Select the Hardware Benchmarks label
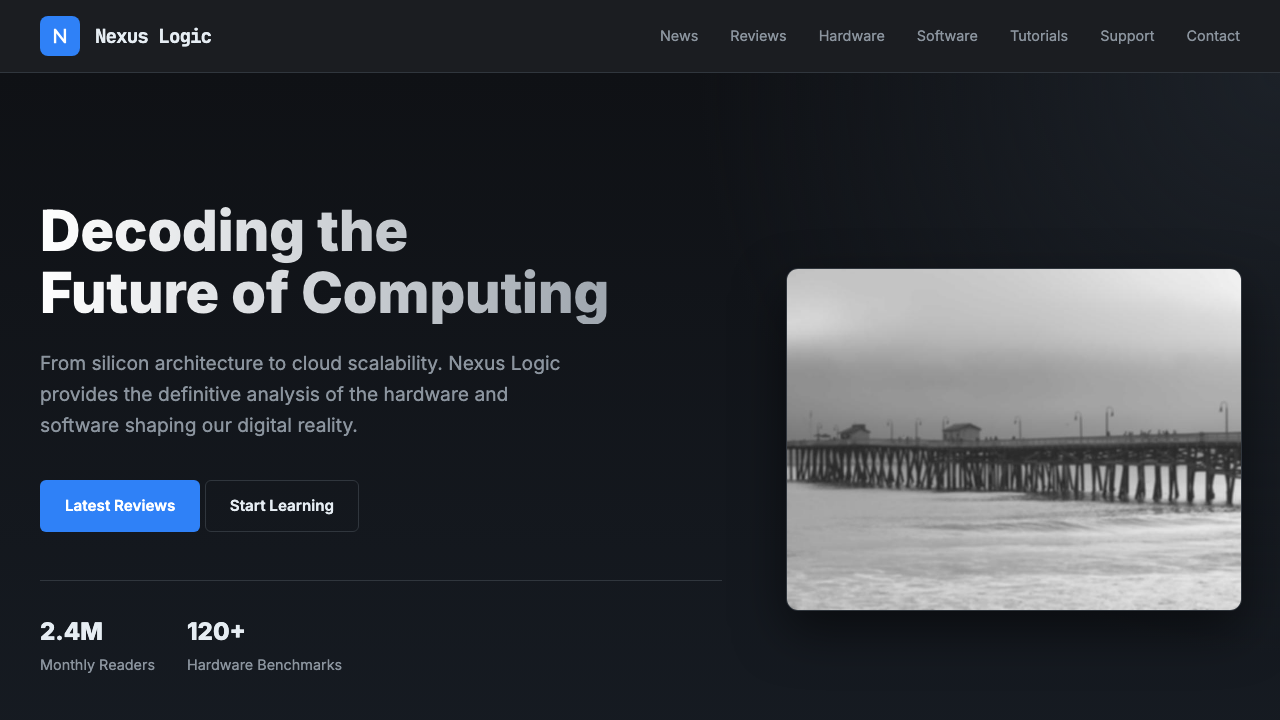The height and width of the screenshot is (720, 1280). click(264, 665)
